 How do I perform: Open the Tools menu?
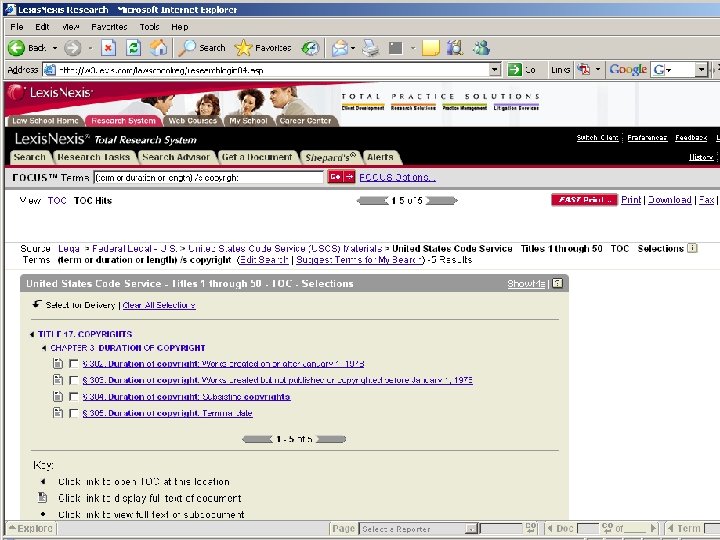point(149,27)
